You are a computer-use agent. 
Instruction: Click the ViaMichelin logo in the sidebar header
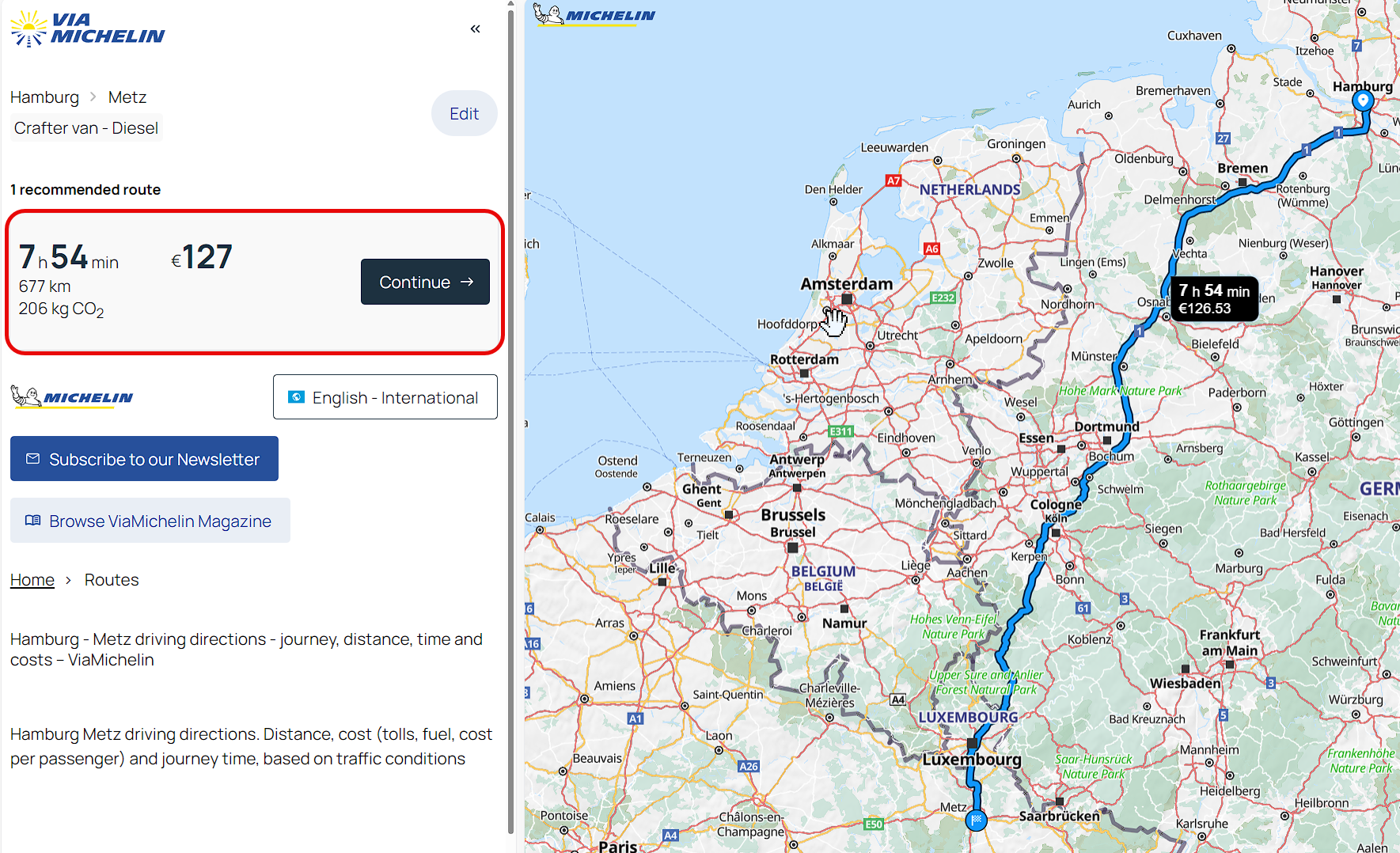(x=88, y=28)
